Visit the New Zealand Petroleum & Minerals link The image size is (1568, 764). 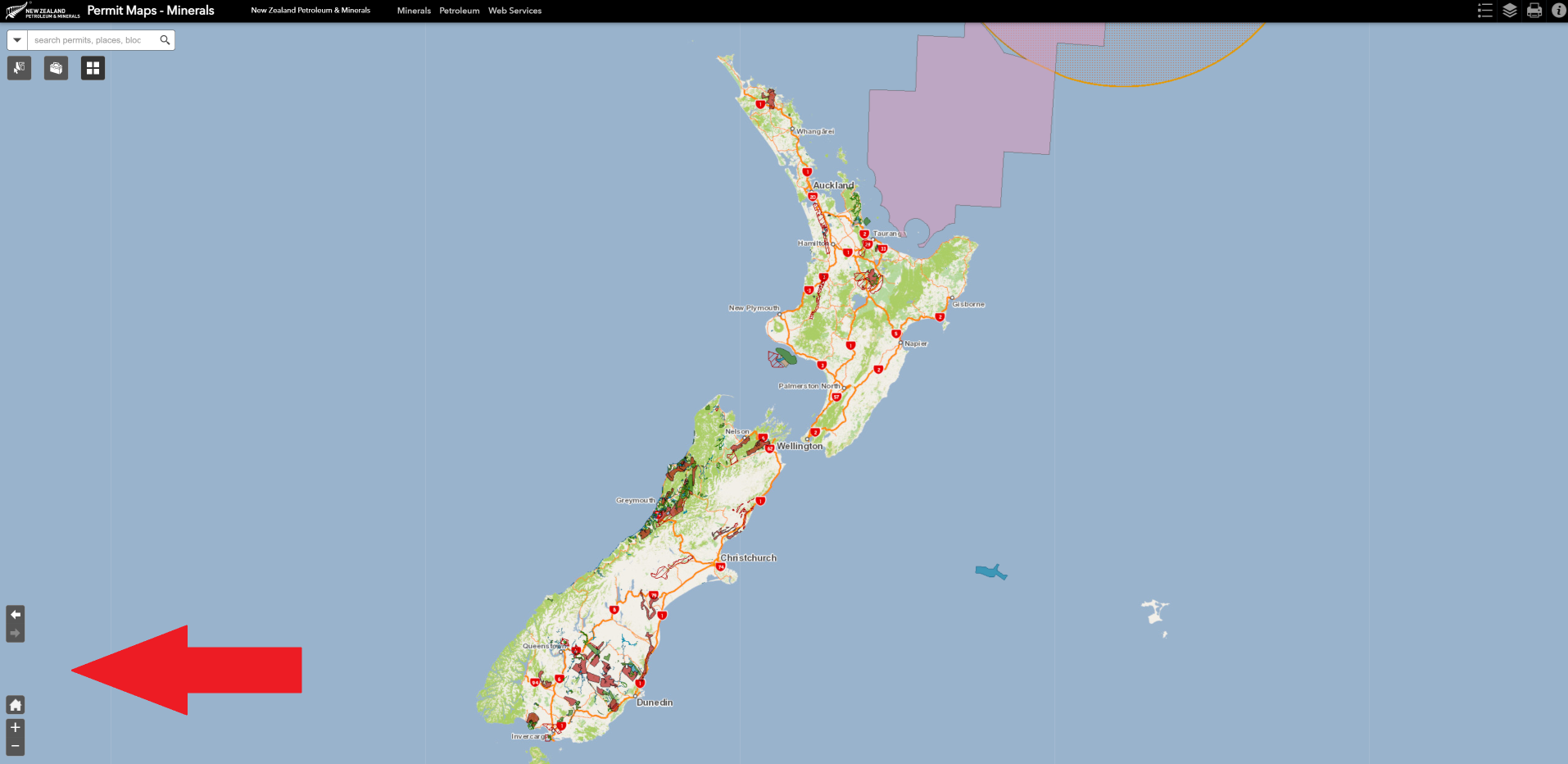(310, 11)
